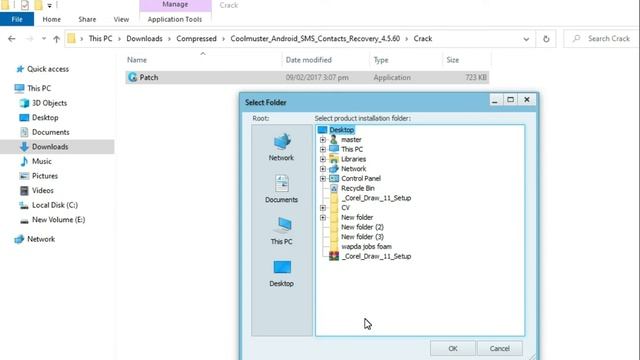Confirm folder selection with OK

453,349
